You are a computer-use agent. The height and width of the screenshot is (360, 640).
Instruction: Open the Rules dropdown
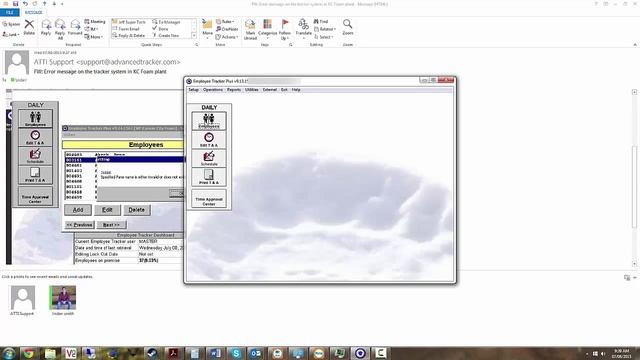point(225,21)
